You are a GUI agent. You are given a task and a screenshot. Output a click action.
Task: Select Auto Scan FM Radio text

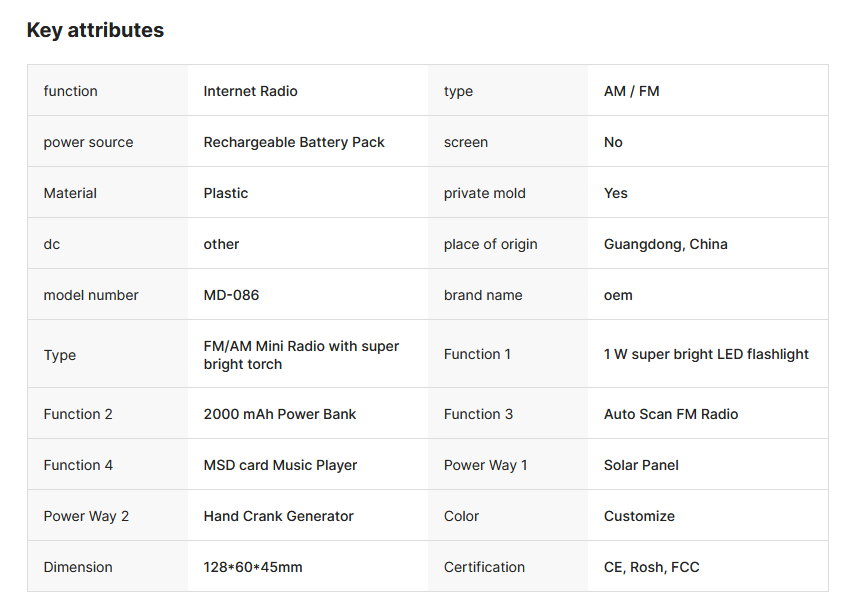click(671, 414)
